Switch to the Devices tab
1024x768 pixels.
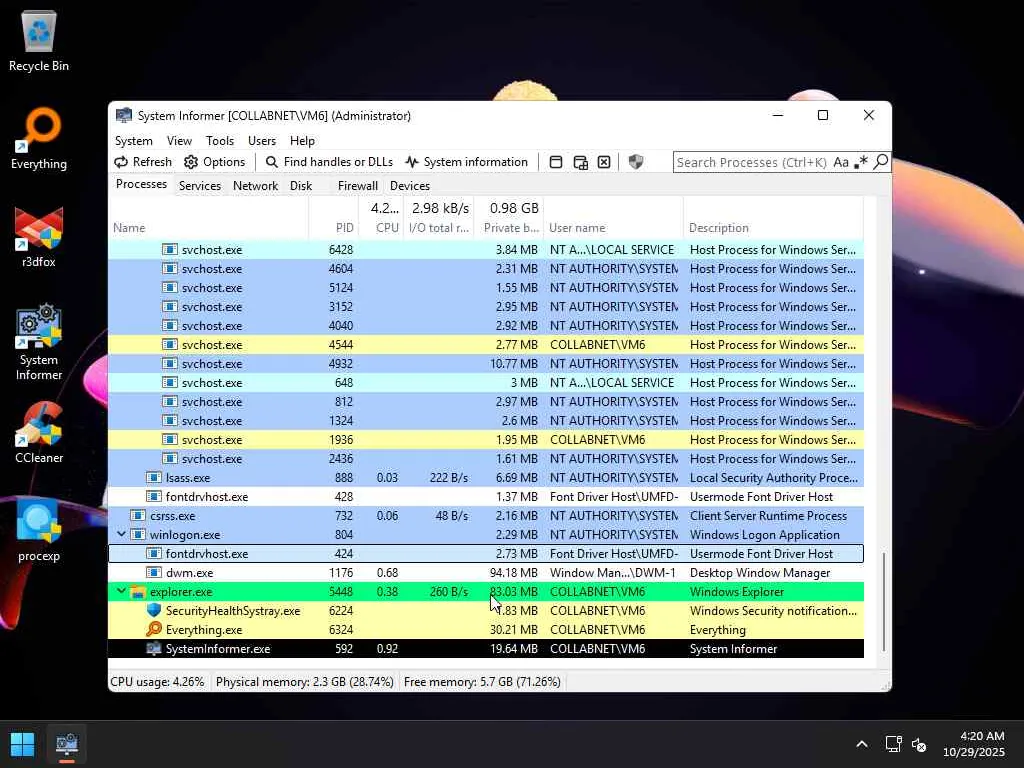(409, 185)
